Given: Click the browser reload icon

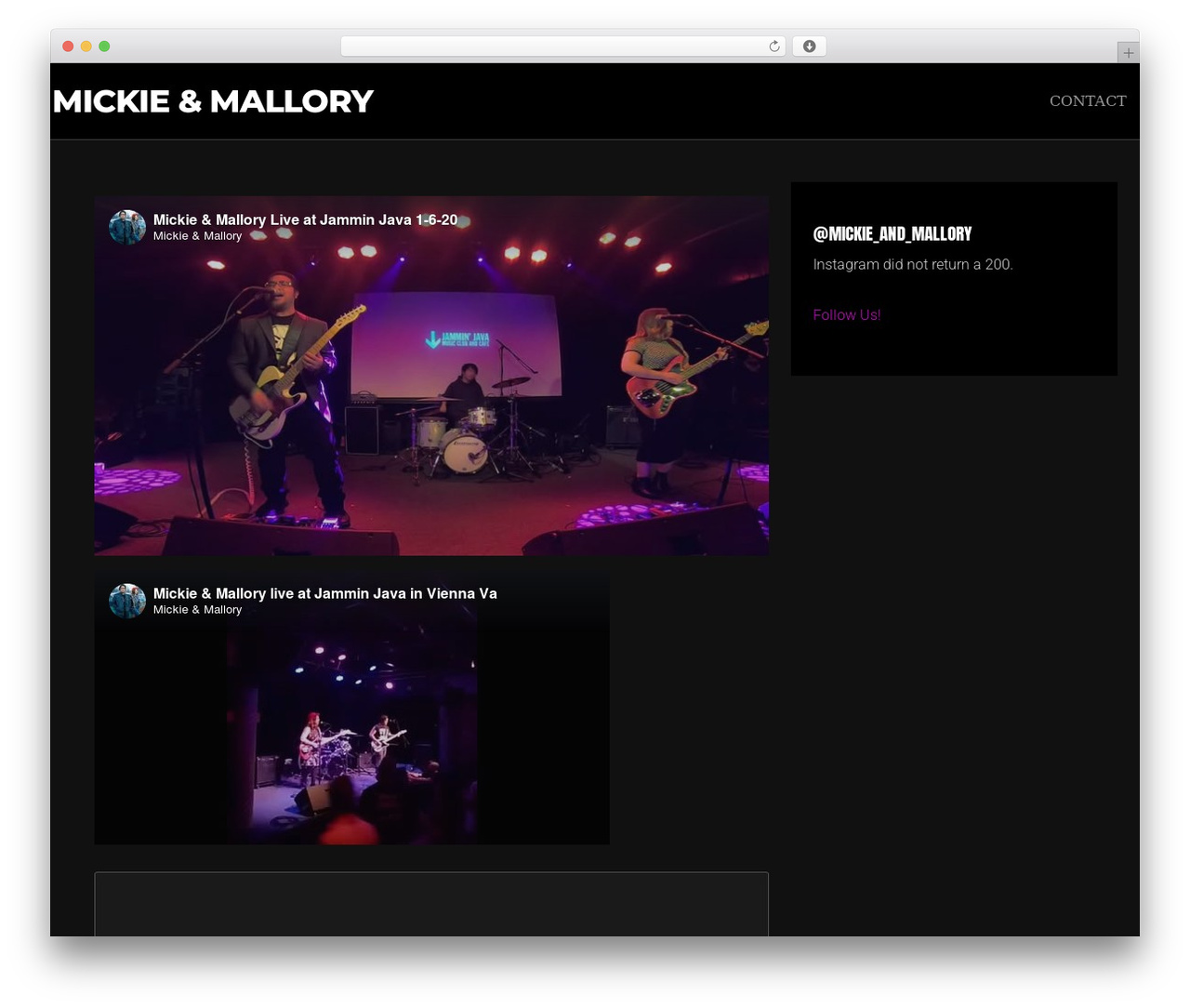Looking at the screenshot, I should click(774, 46).
